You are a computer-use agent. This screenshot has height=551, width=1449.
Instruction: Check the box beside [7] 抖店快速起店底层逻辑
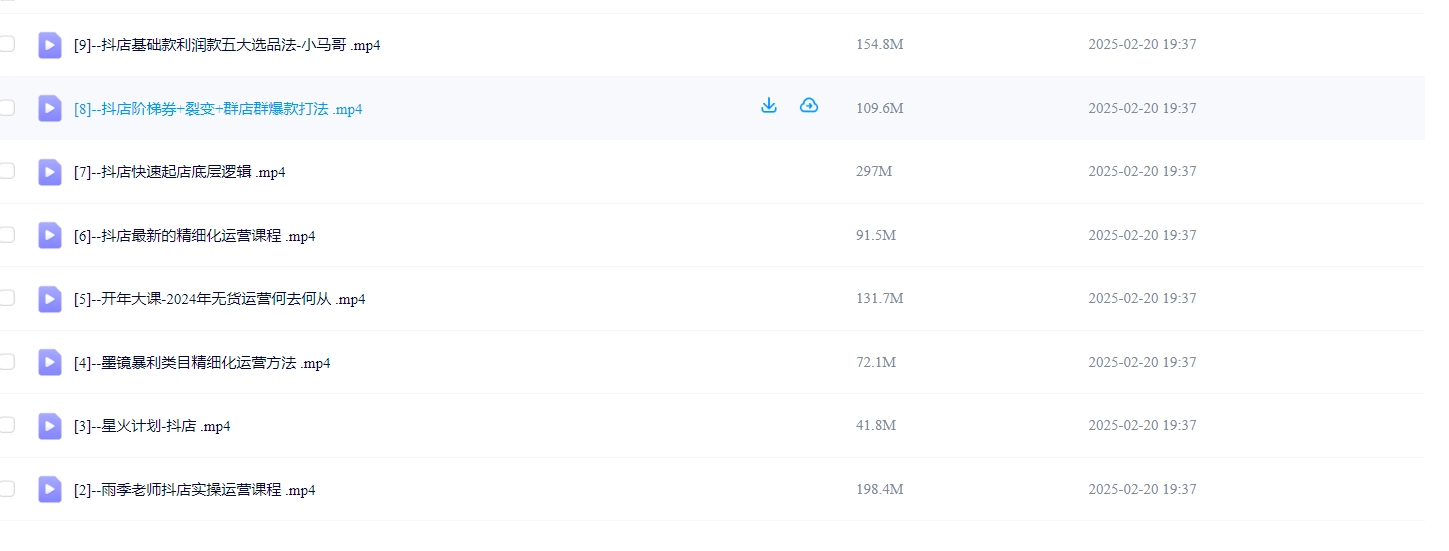[x=7, y=171]
